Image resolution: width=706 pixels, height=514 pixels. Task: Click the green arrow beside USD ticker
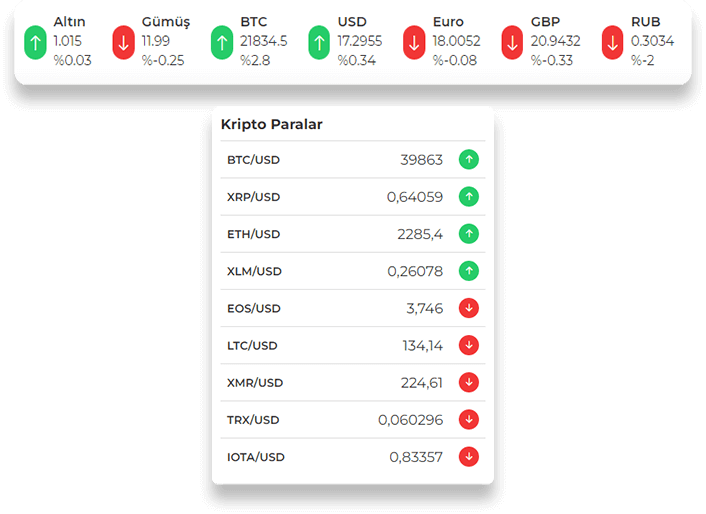pos(319,42)
